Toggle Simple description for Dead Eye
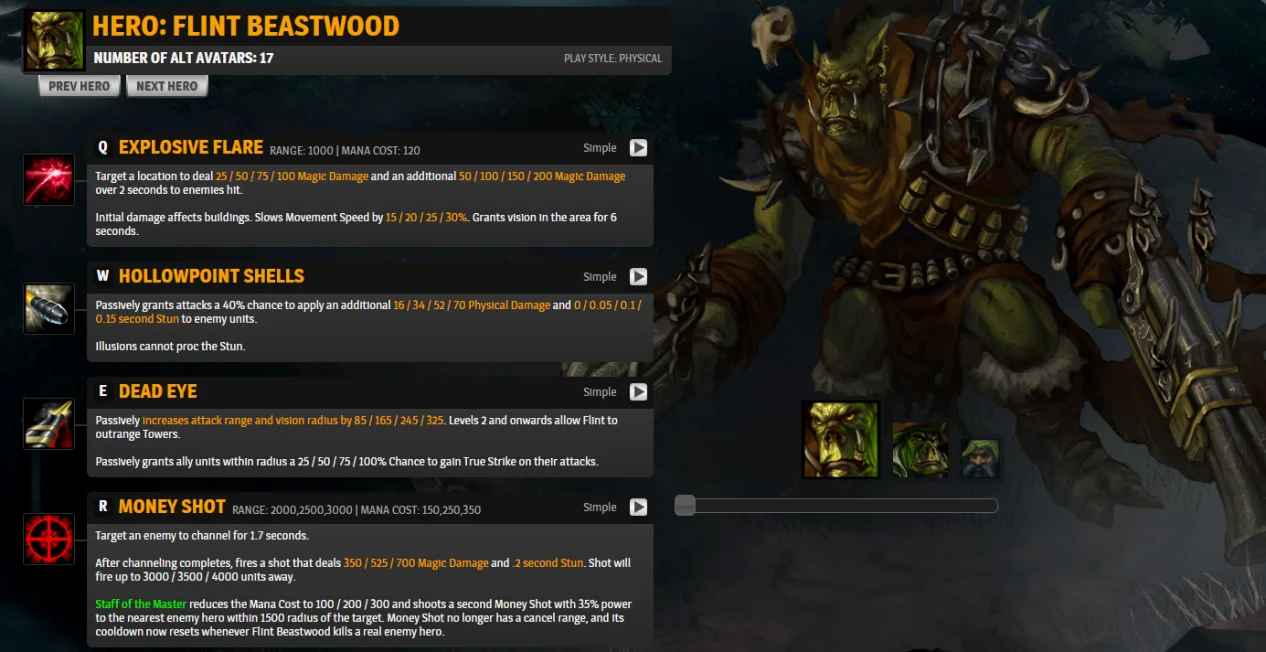 600,392
